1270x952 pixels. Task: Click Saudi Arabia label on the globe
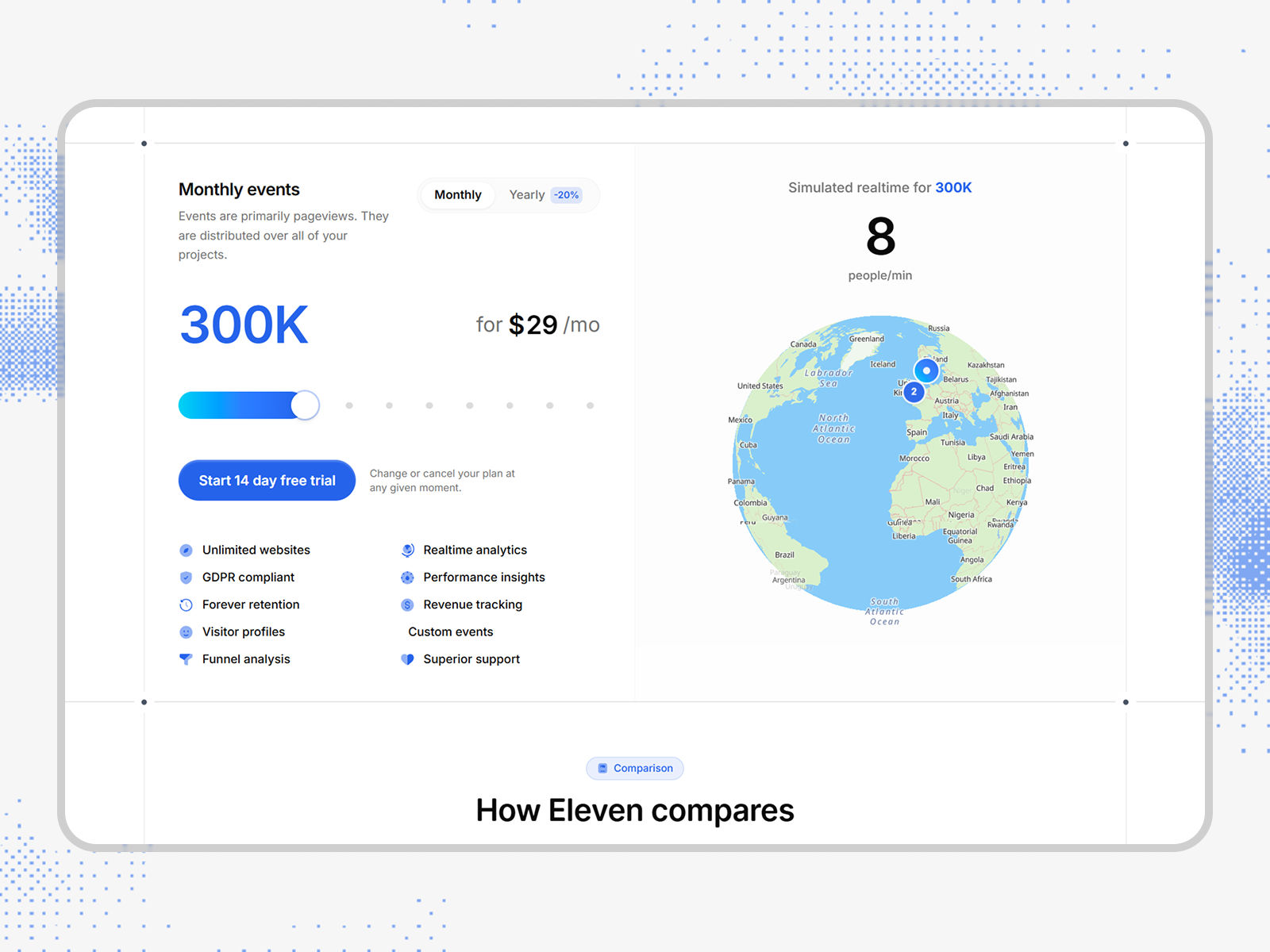1011,437
